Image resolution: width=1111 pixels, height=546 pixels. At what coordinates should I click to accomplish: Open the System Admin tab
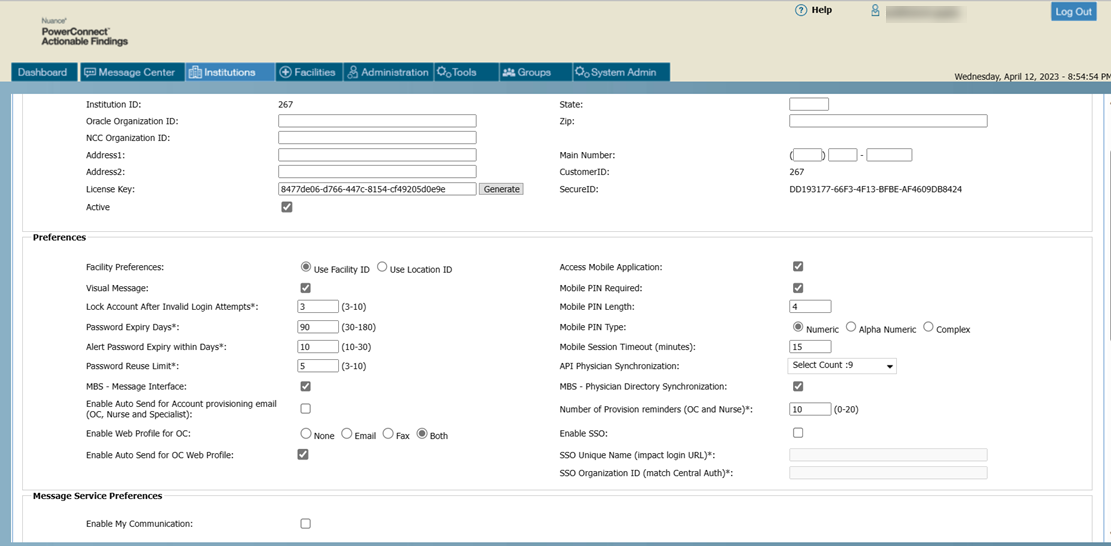(621, 72)
